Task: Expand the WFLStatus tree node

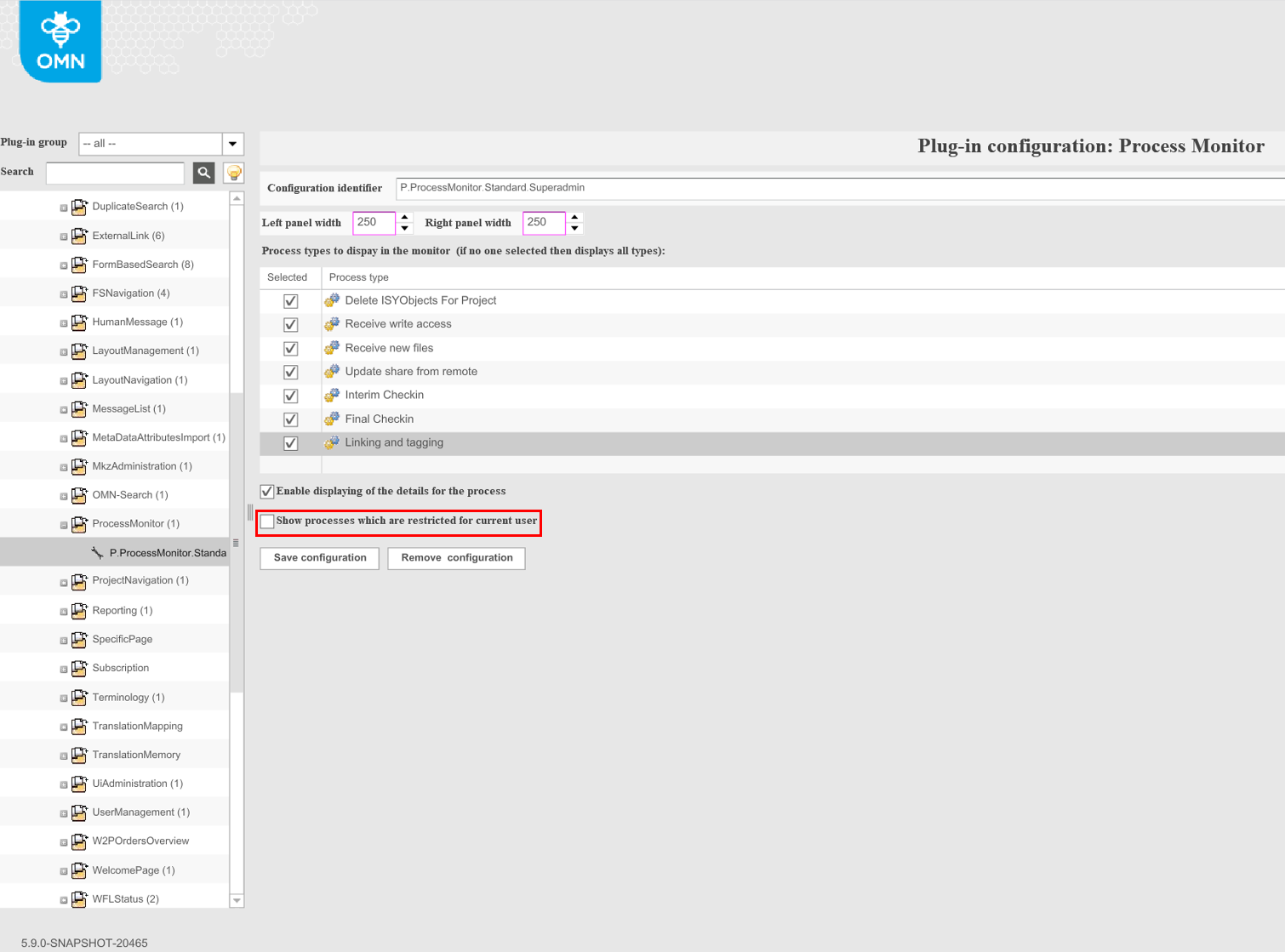Action: (63, 898)
